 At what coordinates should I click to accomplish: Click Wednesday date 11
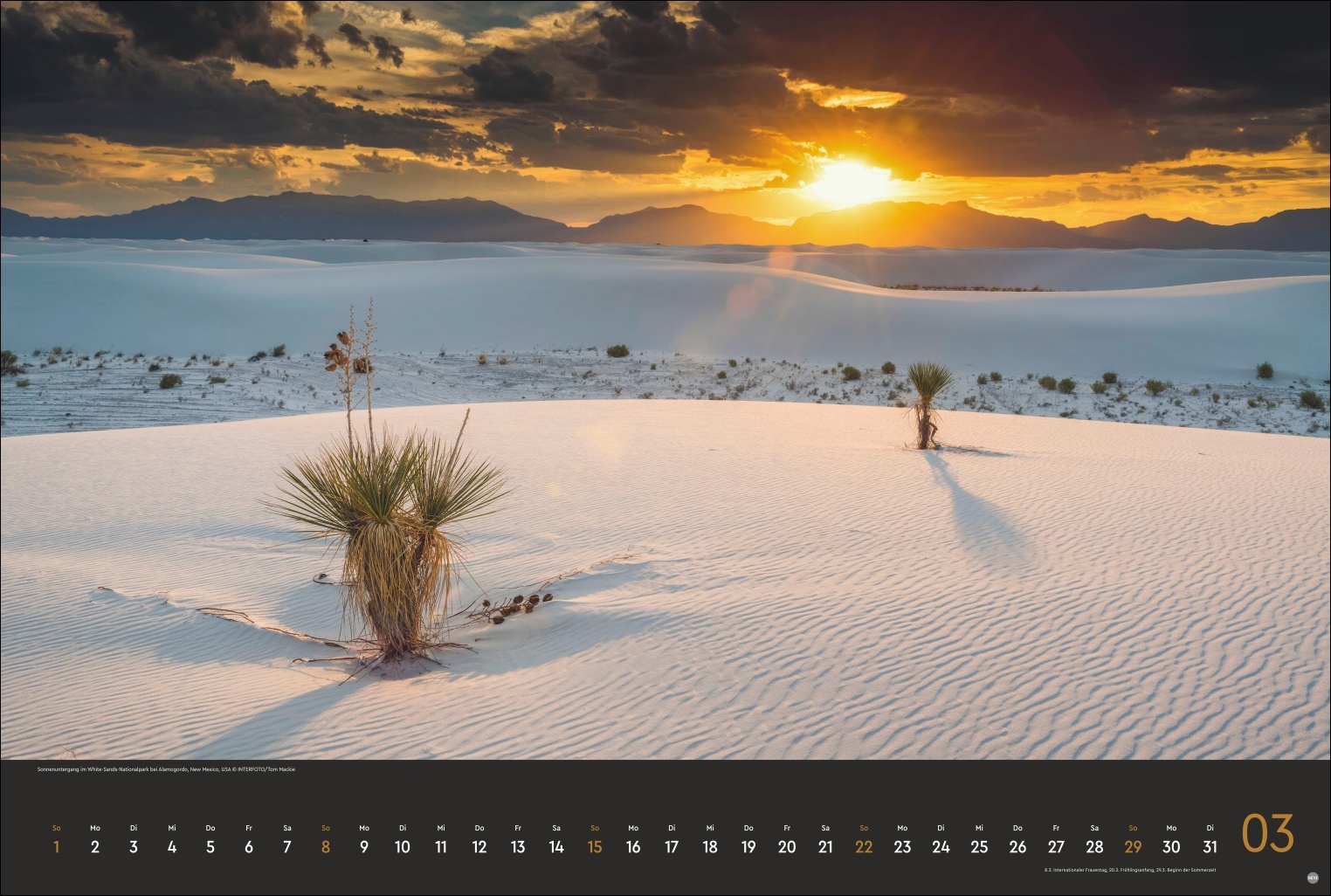[441, 846]
